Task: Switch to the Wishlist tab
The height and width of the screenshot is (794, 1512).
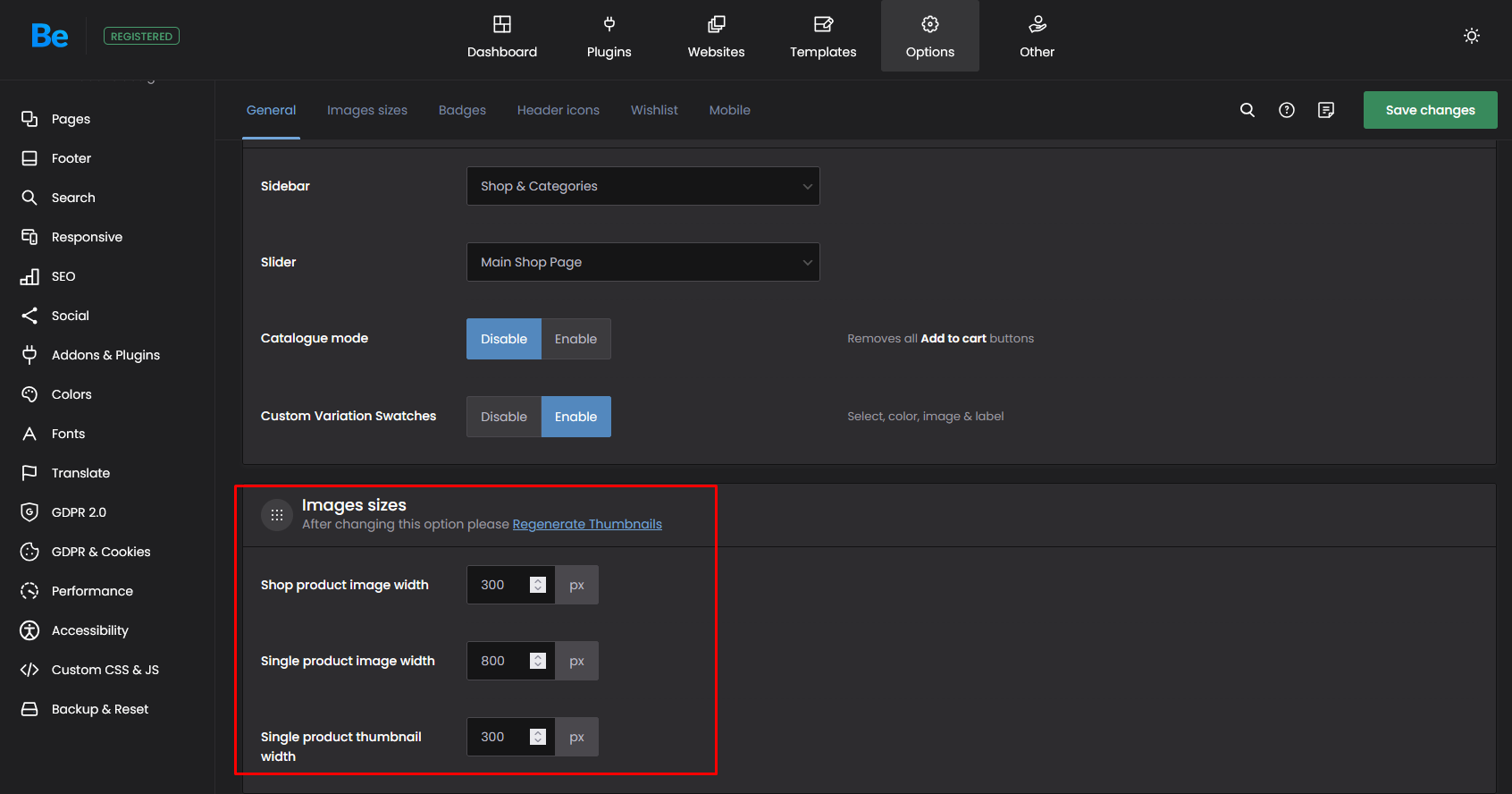Action: [654, 110]
